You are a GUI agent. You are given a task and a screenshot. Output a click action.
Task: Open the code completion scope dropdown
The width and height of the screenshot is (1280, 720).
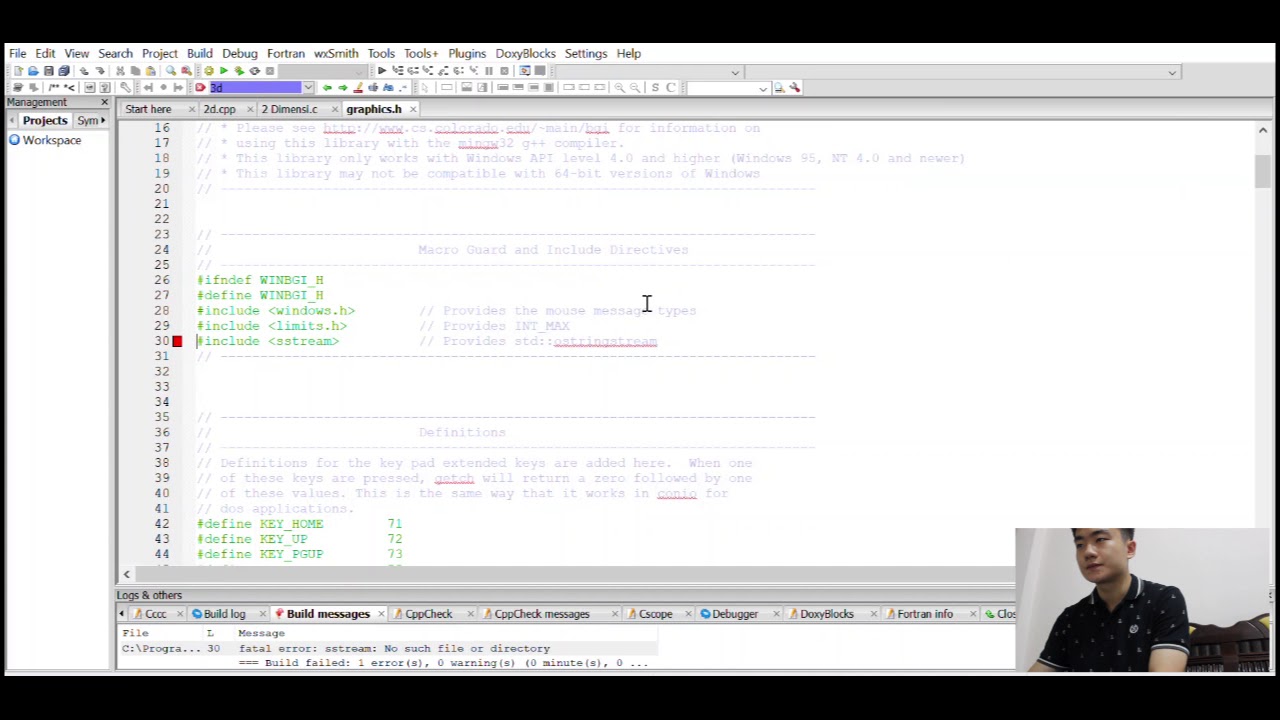[735, 72]
